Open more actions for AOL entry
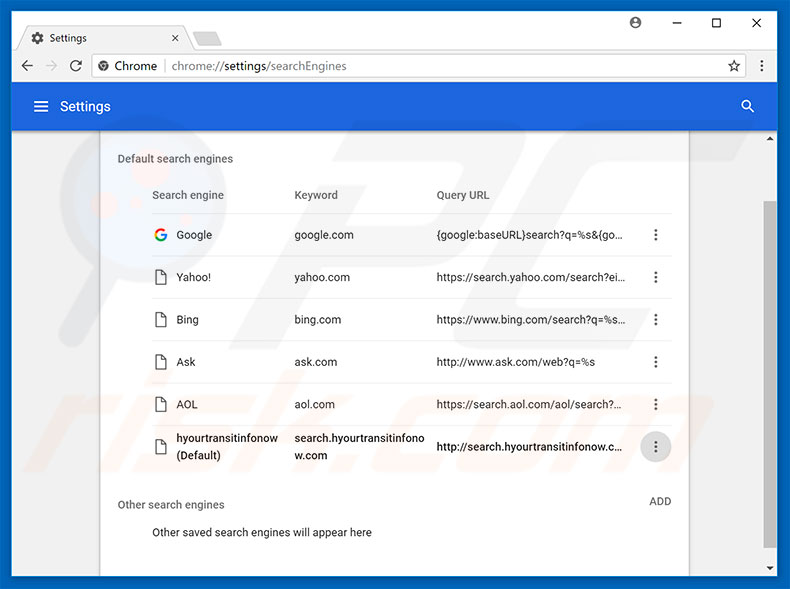The width and height of the screenshot is (790, 589). click(656, 405)
